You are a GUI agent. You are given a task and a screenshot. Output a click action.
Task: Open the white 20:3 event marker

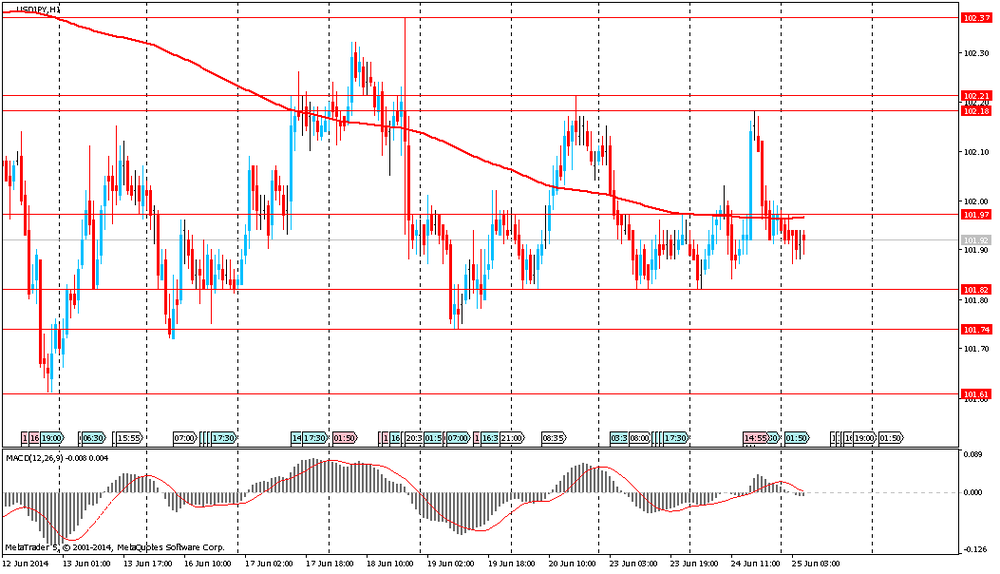(413, 438)
